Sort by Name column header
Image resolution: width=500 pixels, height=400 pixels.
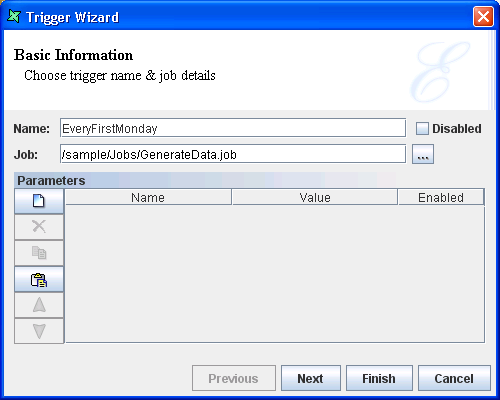(x=148, y=197)
